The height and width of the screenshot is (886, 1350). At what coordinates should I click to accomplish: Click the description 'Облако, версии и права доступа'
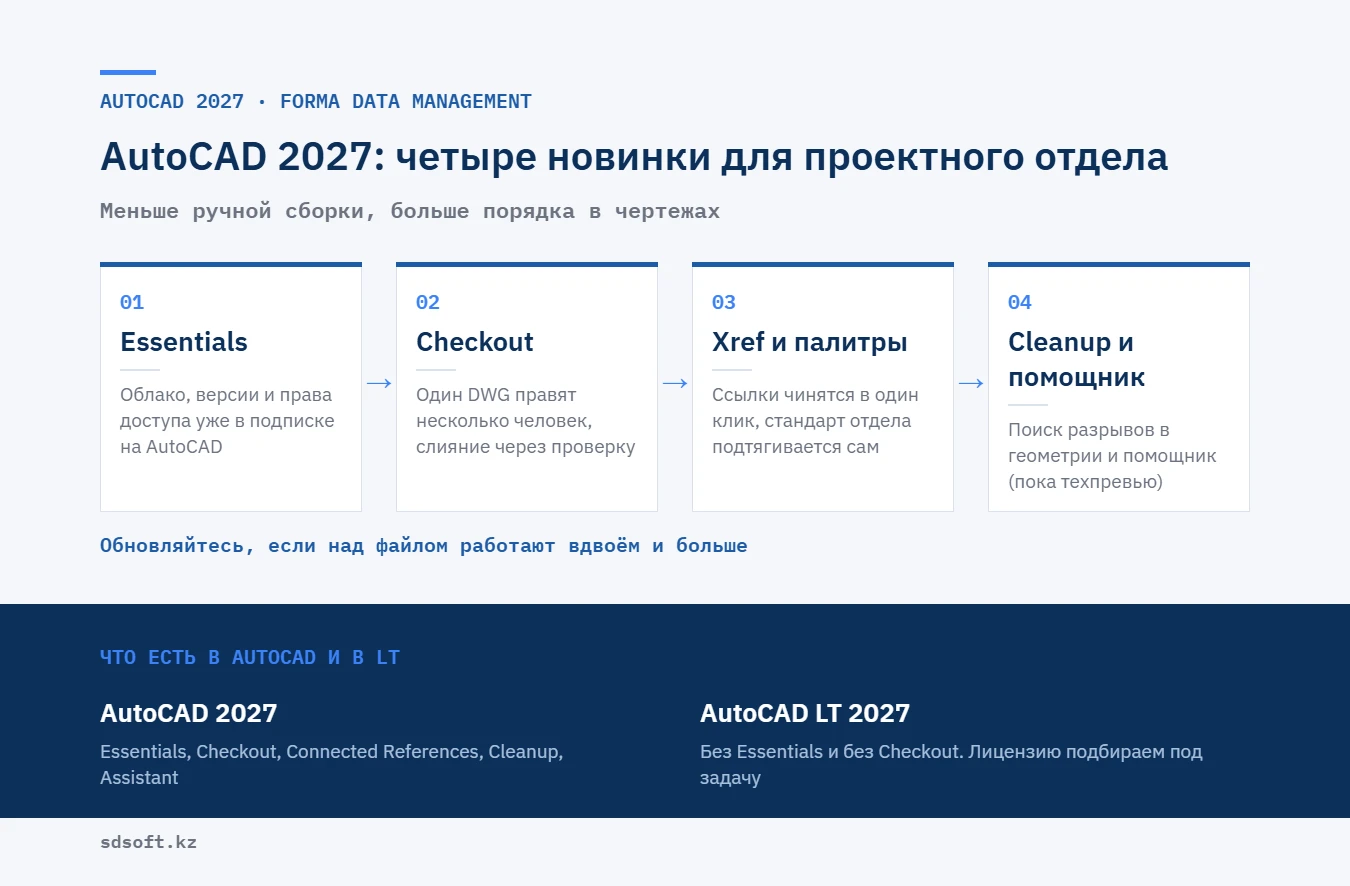pyautogui.click(x=227, y=420)
